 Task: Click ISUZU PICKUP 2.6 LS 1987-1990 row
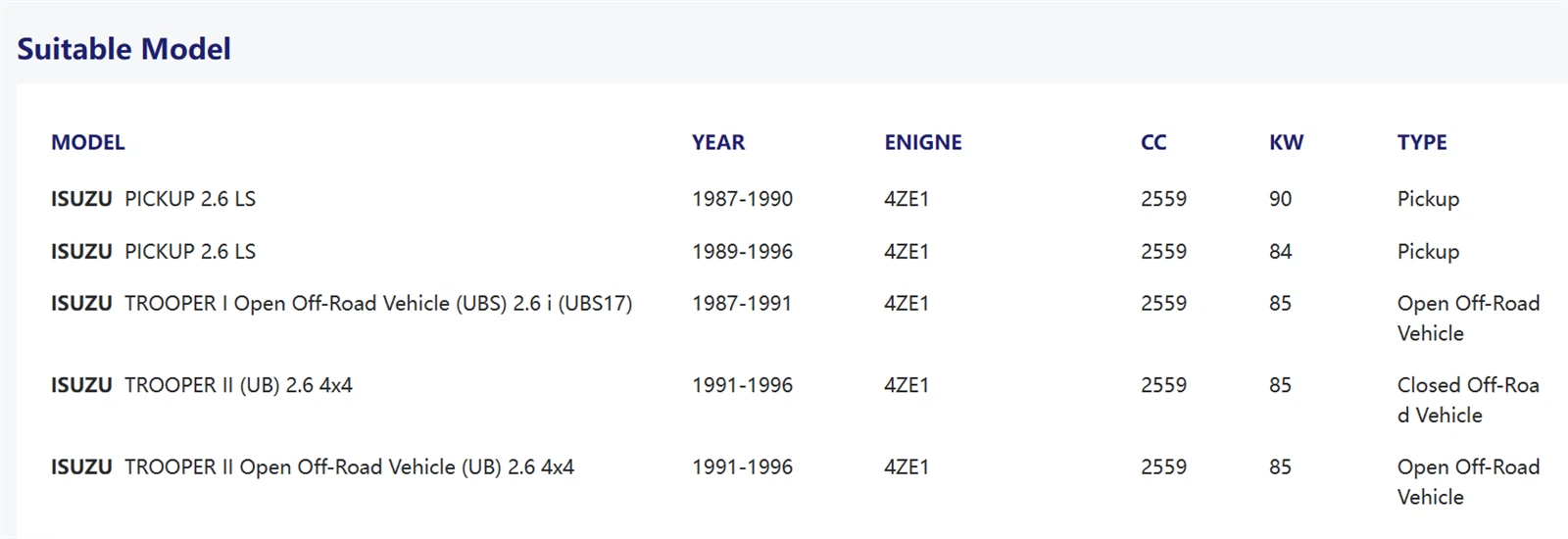pos(794,199)
